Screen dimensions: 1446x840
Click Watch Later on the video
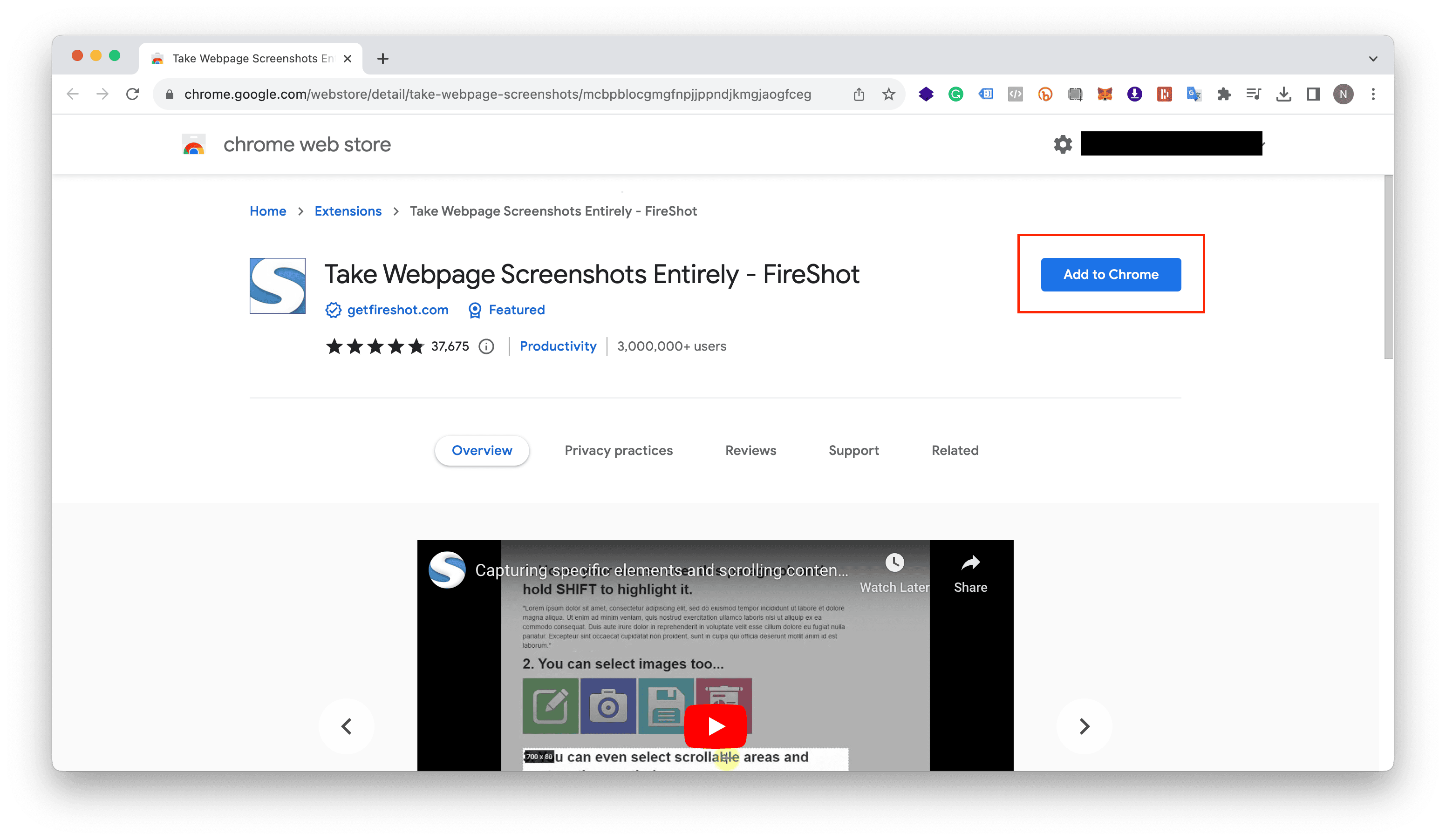point(894,572)
